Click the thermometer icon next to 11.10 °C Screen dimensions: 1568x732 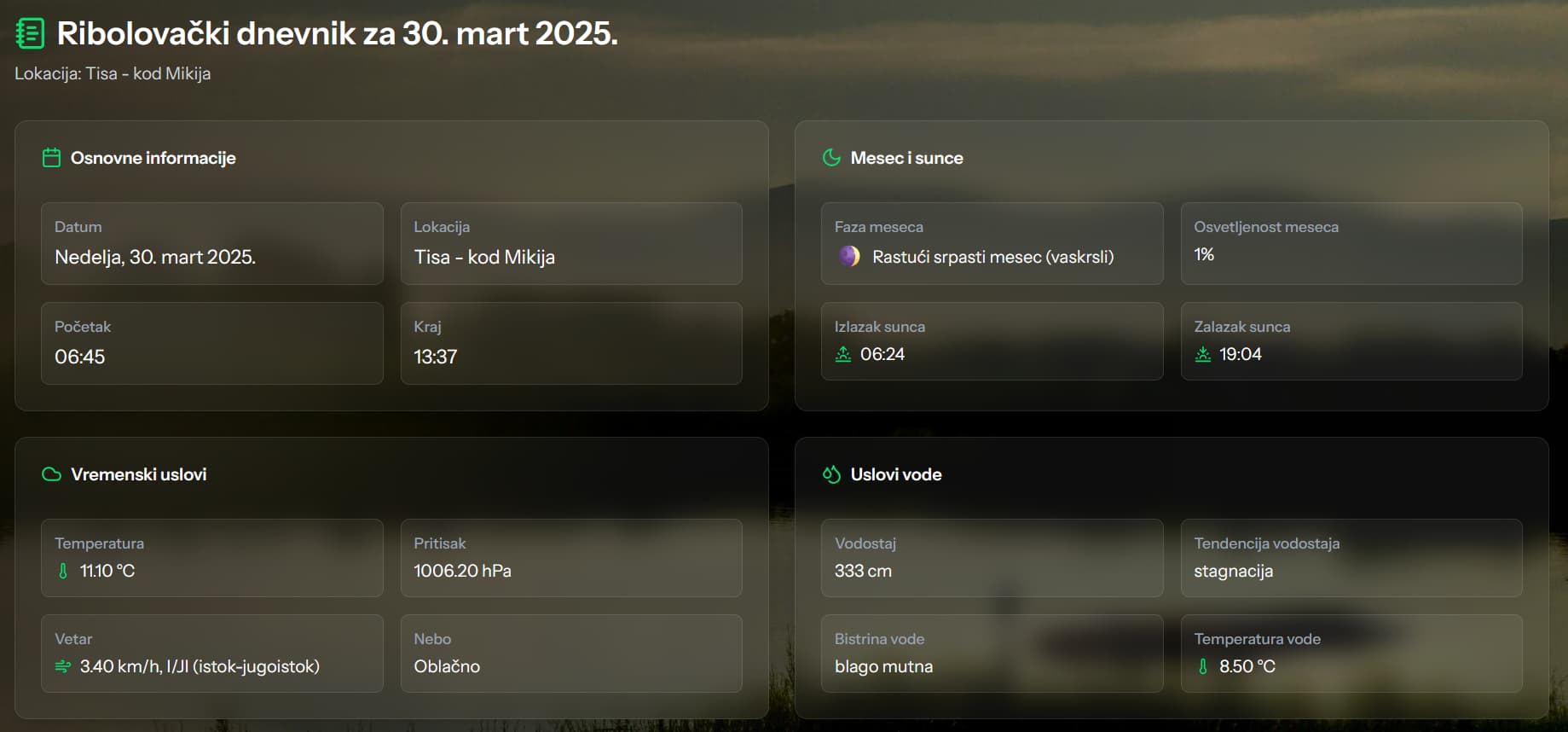(x=63, y=571)
